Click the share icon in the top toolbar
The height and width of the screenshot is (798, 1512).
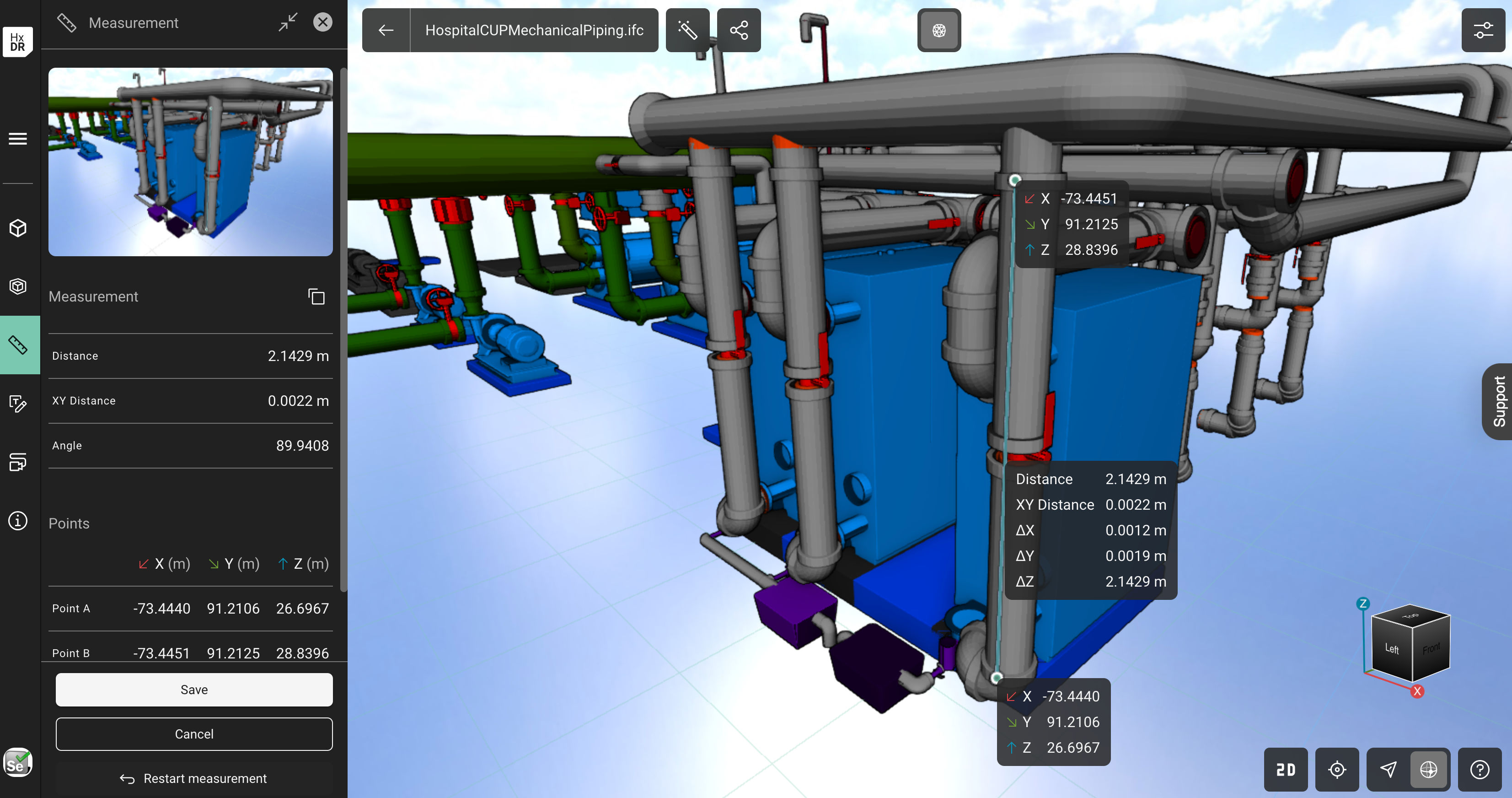pyautogui.click(x=738, y=30)
